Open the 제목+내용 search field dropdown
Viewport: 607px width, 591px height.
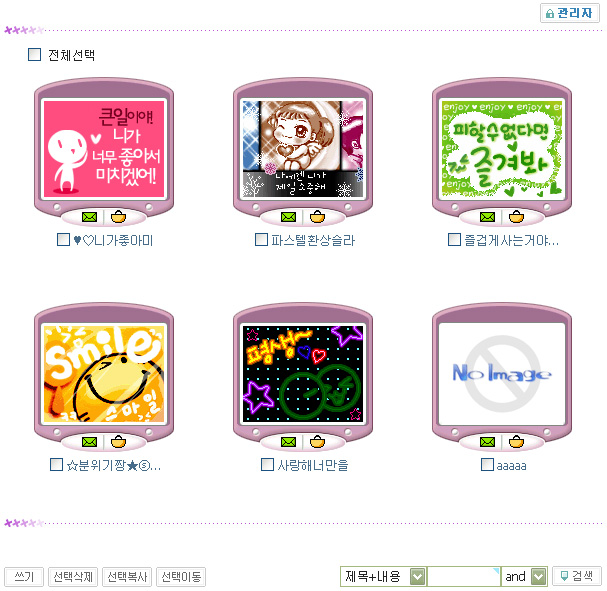coord(417,576)
